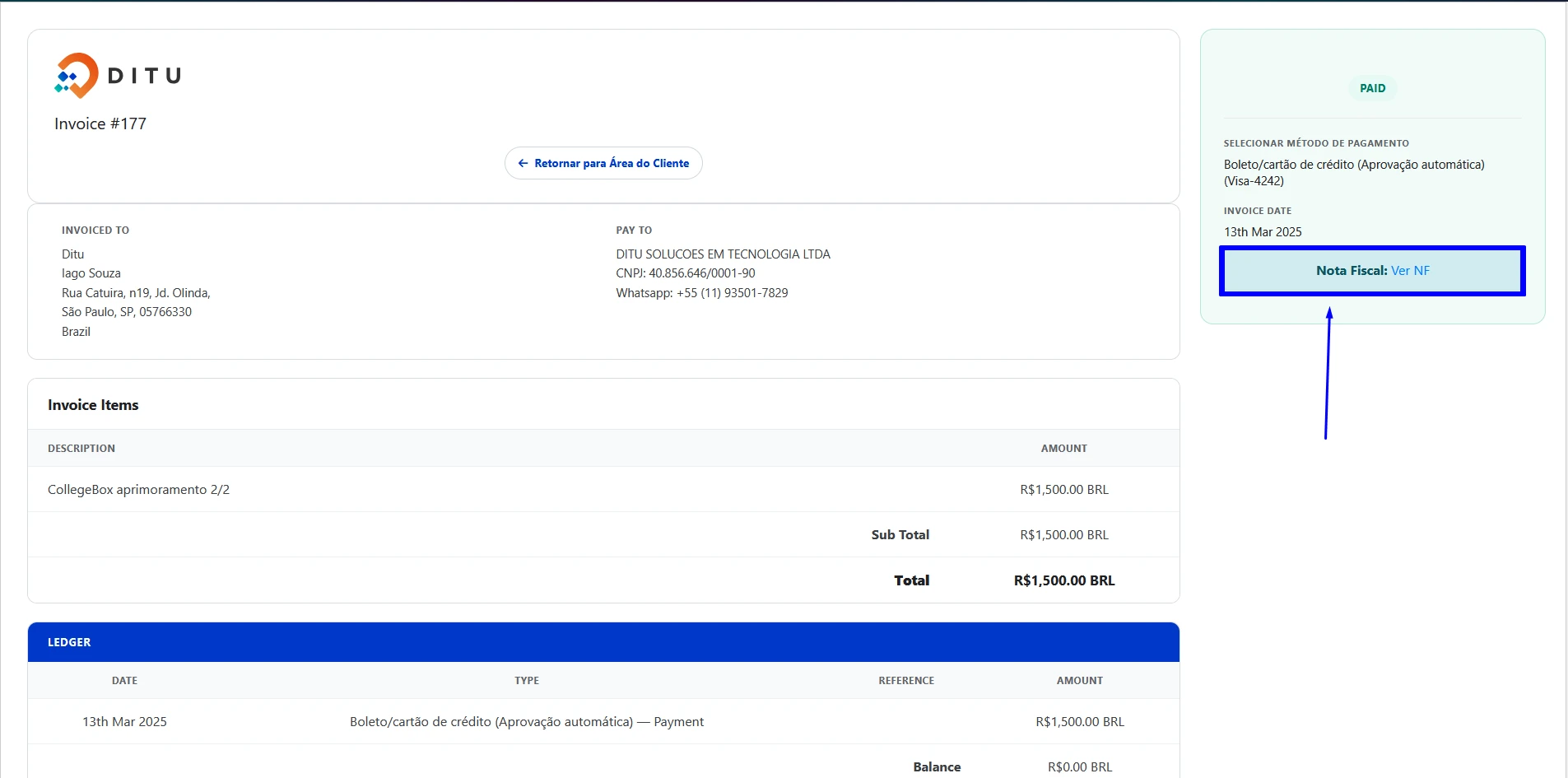1568x778 pixels.
Task: Click the Whatsapp number +55 (11) 93501-7829
Action: [x=702, y=293]
